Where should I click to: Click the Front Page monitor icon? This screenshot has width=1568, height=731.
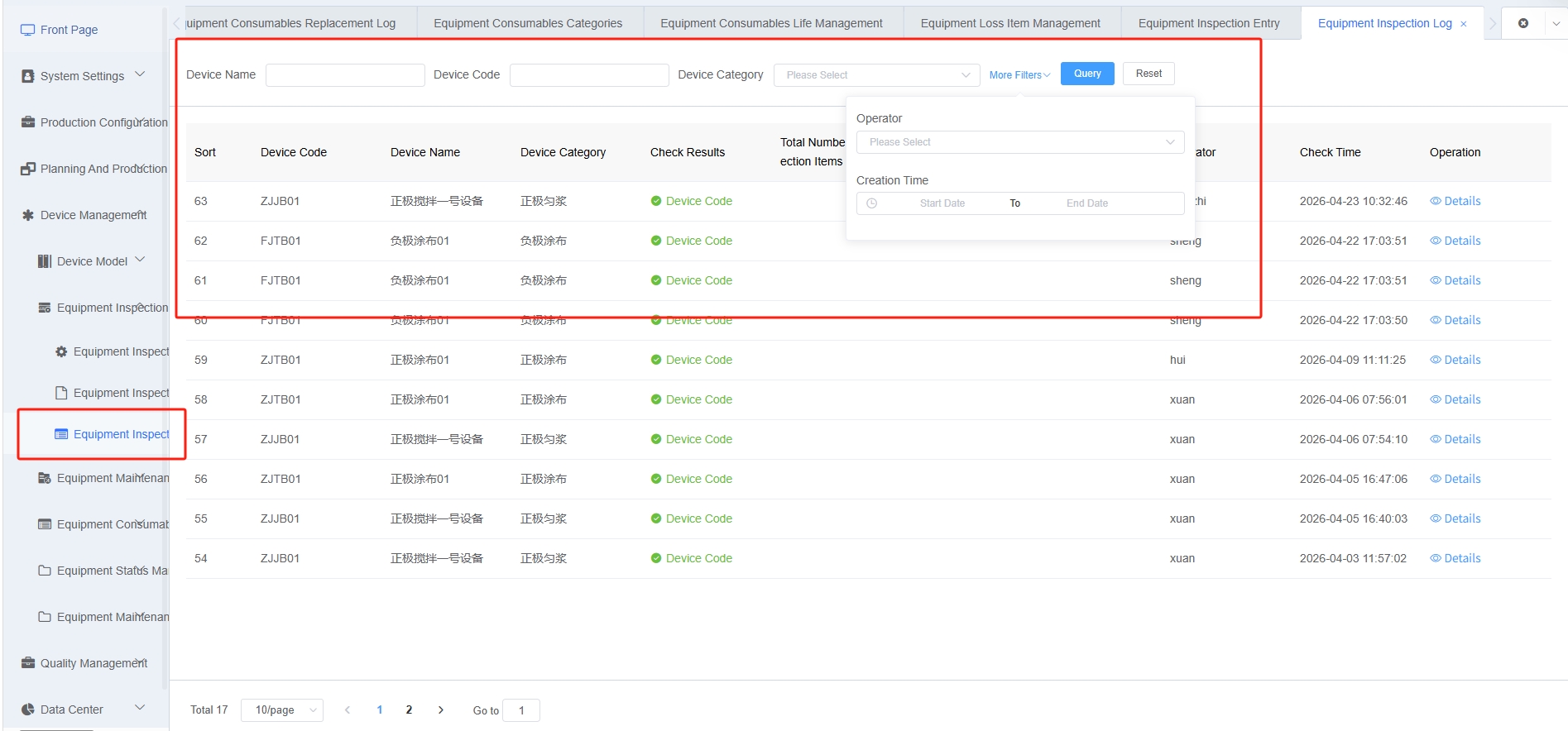click(28, 30)
